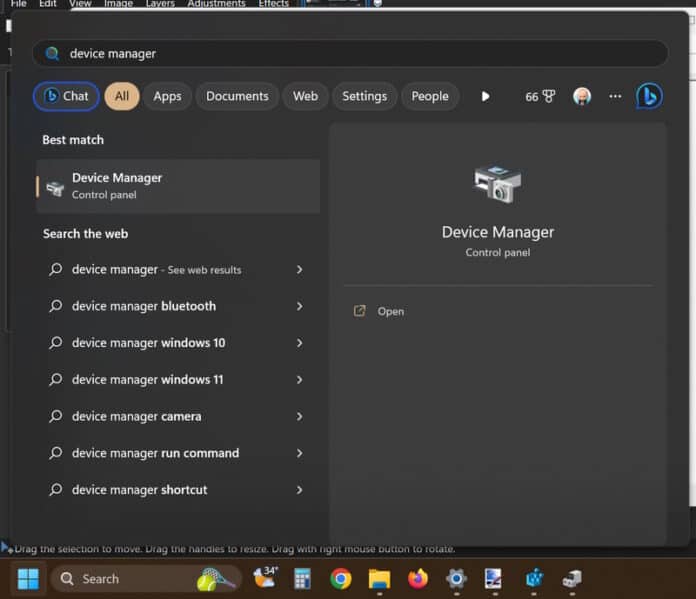Switch to the People filter tab
This screenshot has height=599, width=696.
click(x=430, y=96)
